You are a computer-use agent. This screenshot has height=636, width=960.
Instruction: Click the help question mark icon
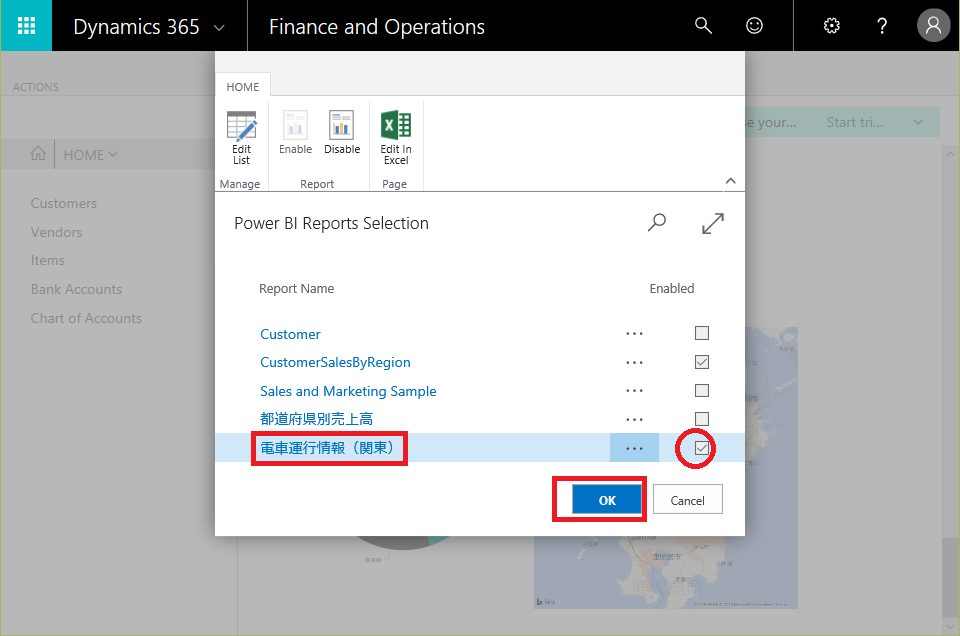[882, 26]
